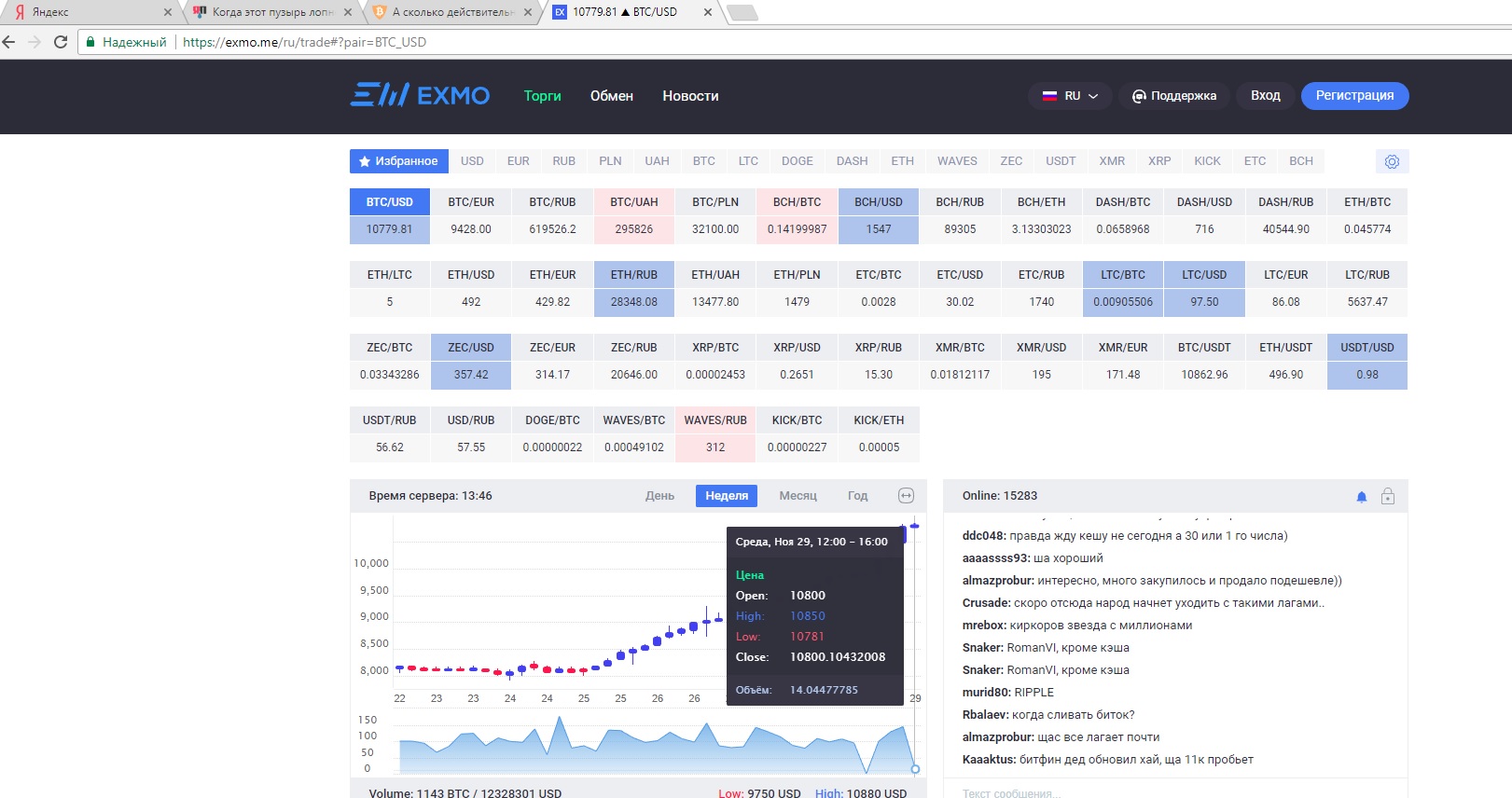Click the browser address bar URL
The width and height of the screenshot is (1512, 798).
(x=304, y=42)
